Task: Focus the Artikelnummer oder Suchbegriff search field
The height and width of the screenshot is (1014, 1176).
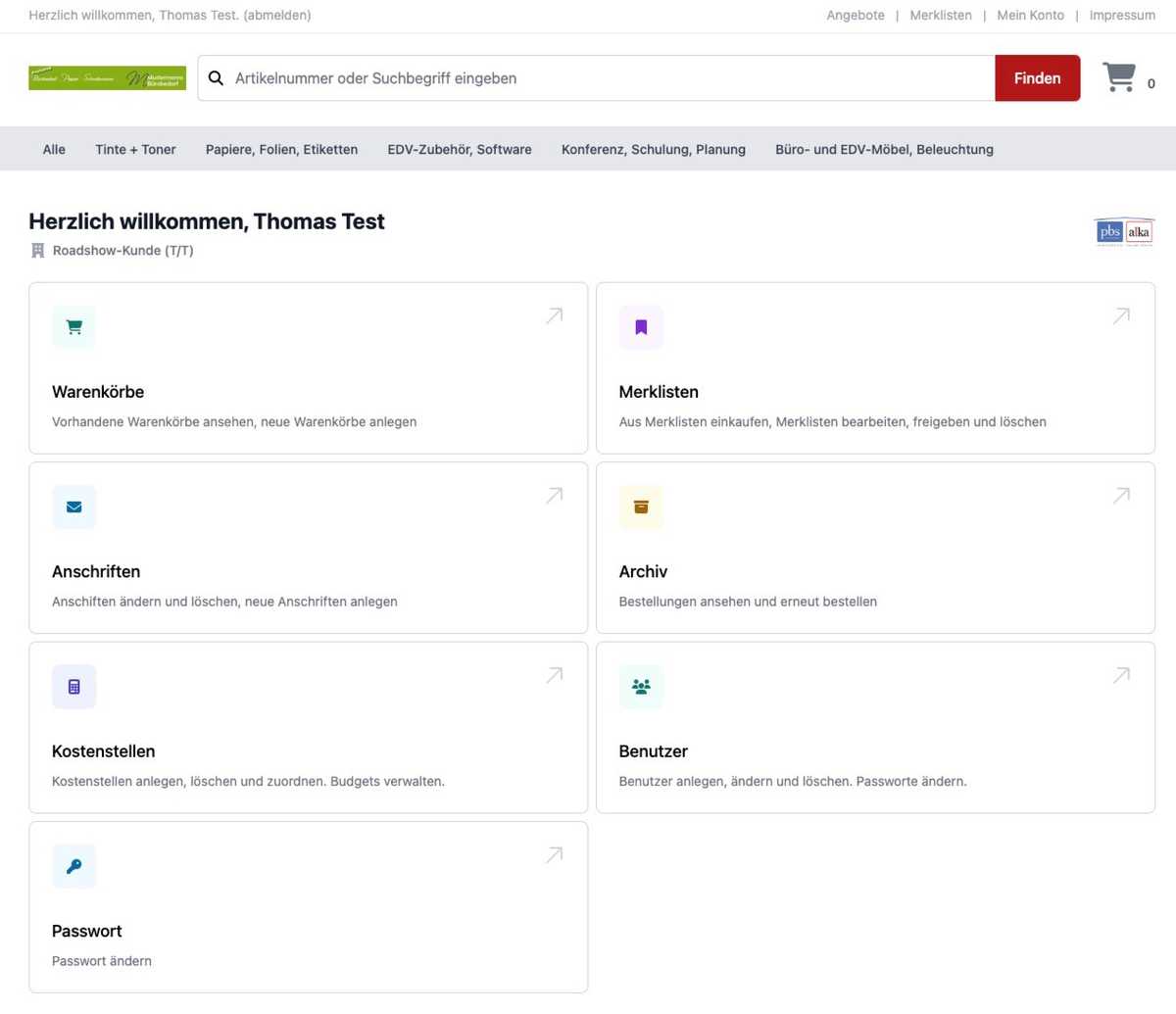Action: click(x=597, y=78)
